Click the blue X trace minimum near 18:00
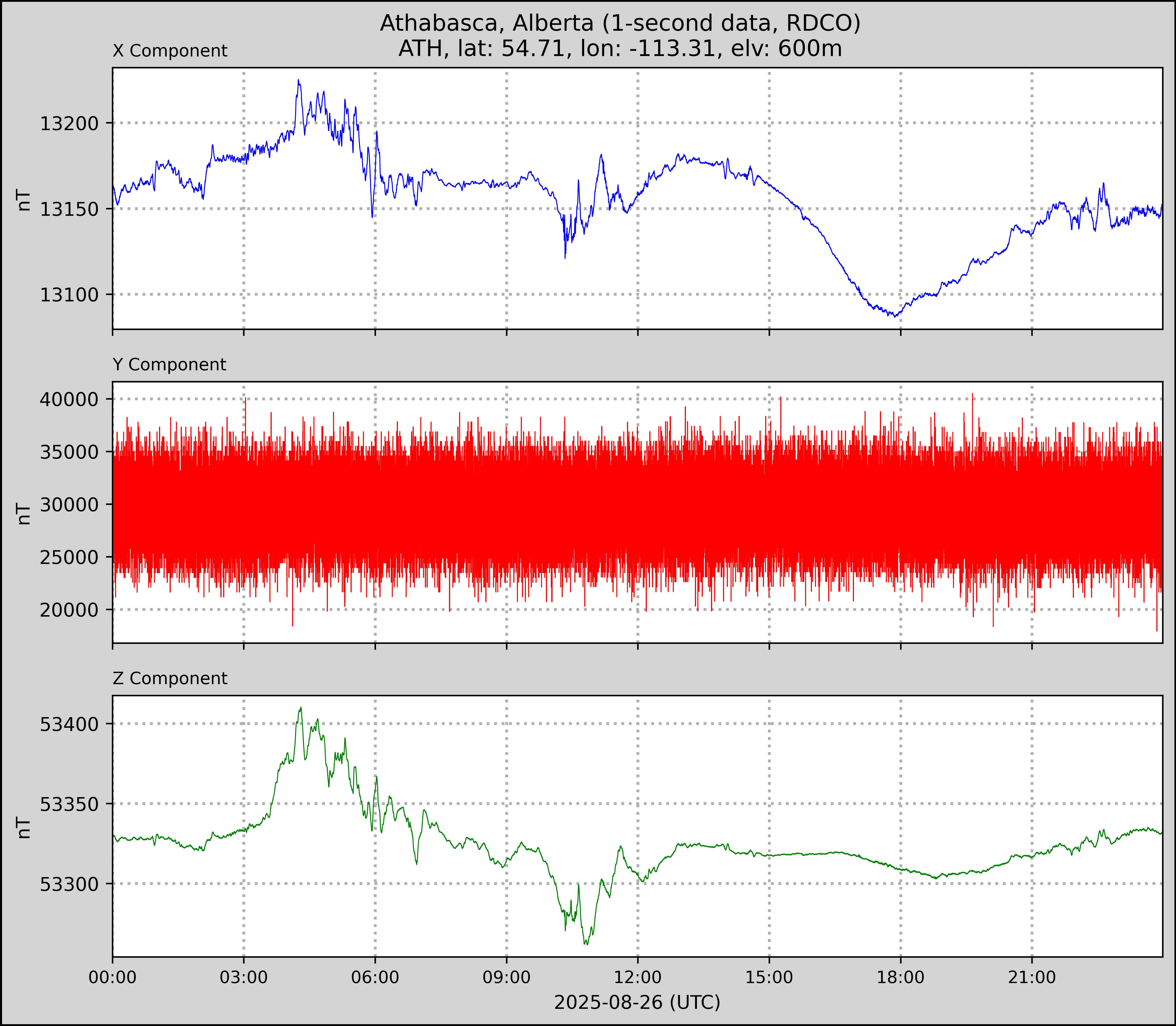The image size is (1176, 1026). click(x=895, y=316)
